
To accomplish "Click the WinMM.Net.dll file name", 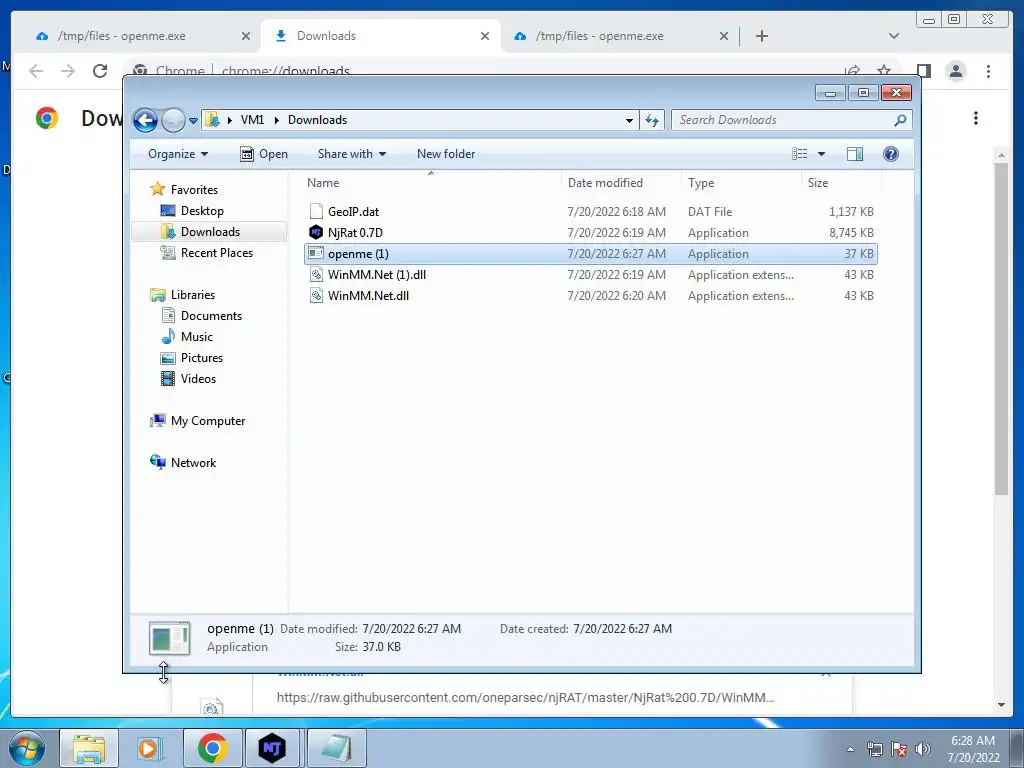I will tap(368, 296).
